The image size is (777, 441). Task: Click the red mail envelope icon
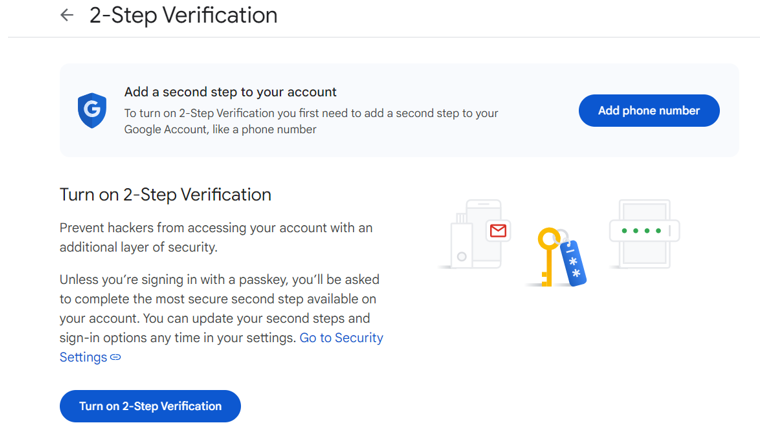498,230
